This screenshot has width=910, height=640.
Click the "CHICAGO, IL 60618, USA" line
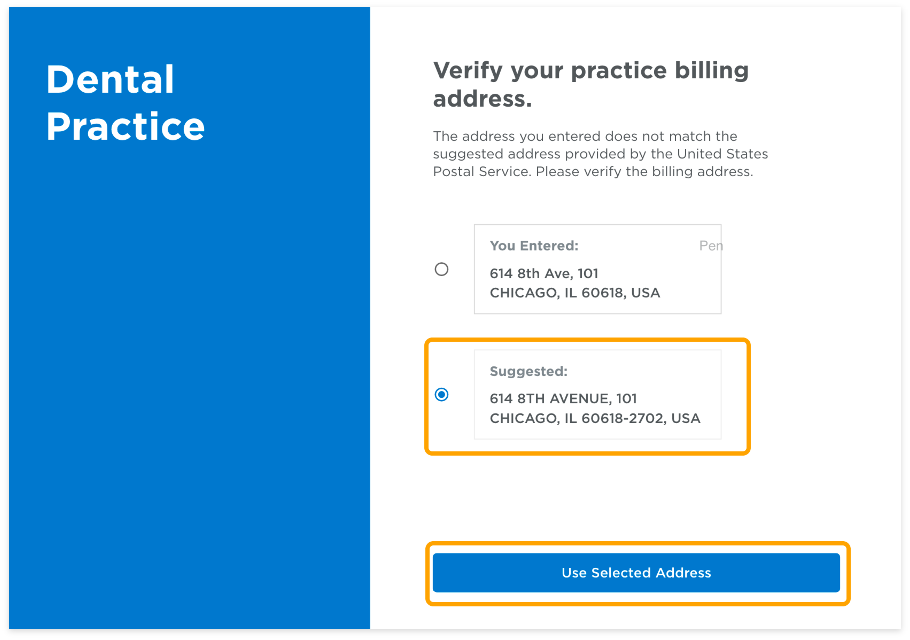click(575, 293)
